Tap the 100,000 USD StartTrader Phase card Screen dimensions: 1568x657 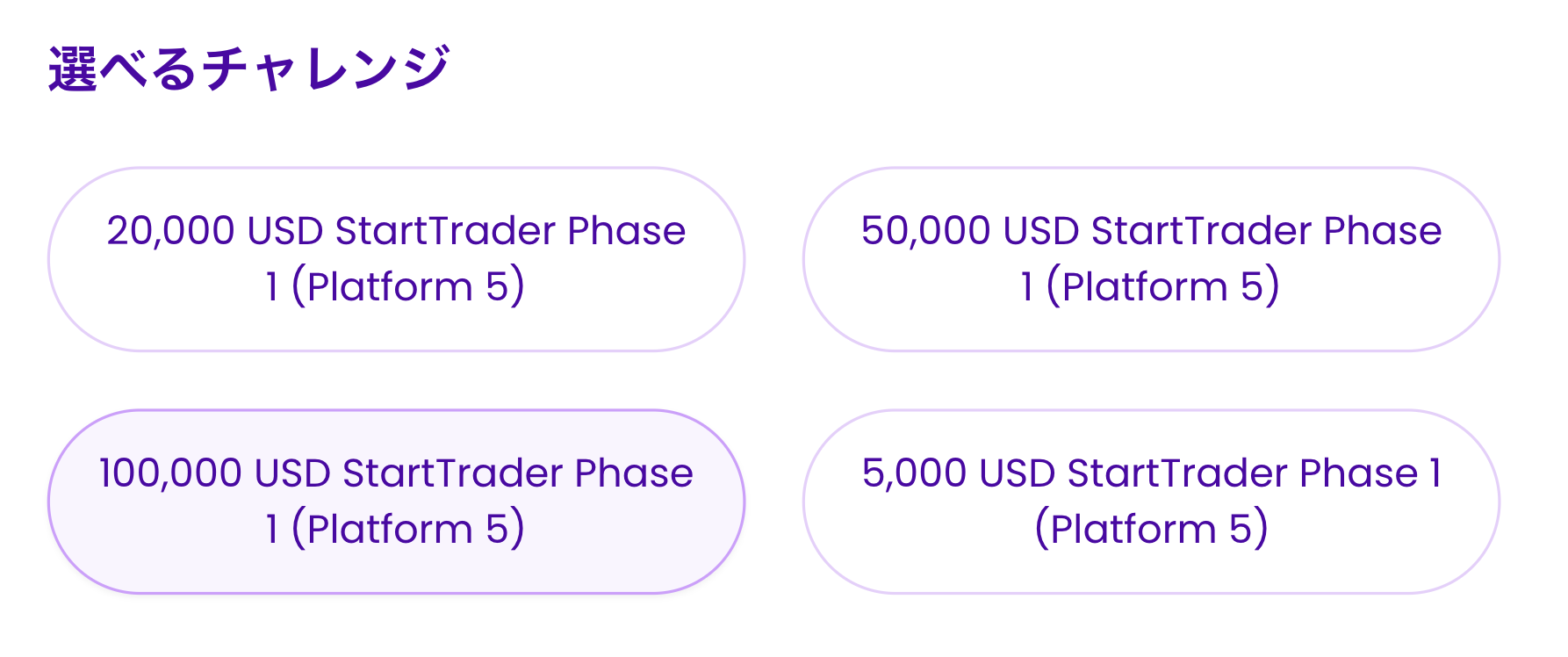[396, 502]
